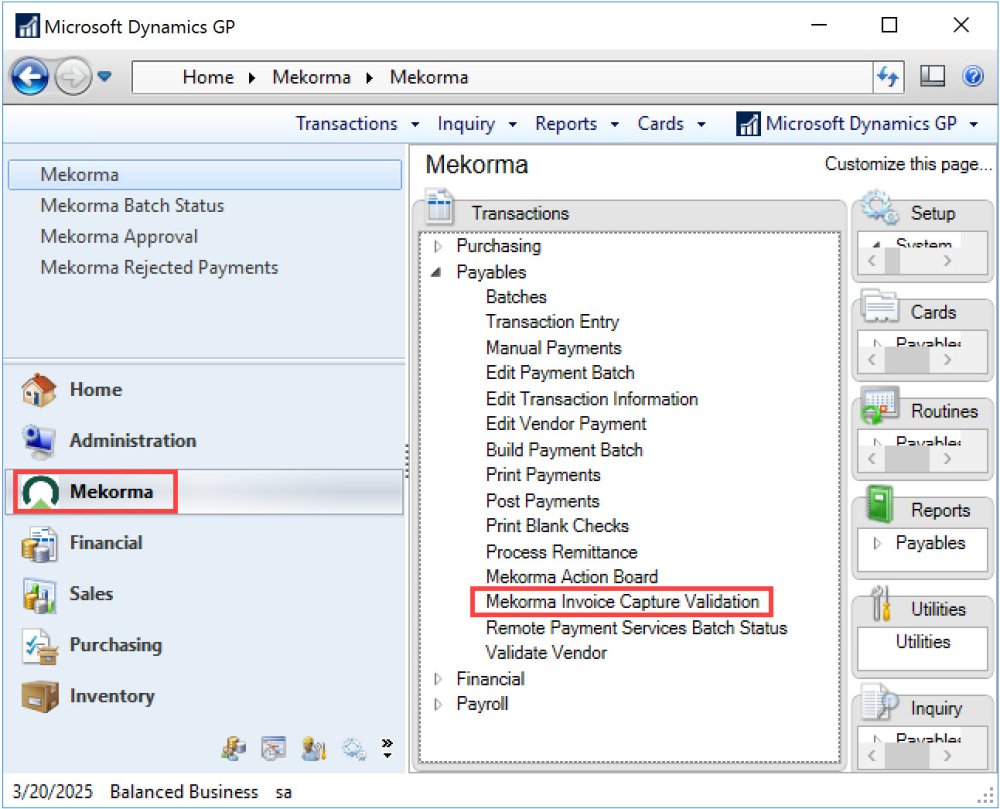Open the layout pane icon beside help
The height and width of the screenshot is (809, 1000).
(x=932, y=77)
